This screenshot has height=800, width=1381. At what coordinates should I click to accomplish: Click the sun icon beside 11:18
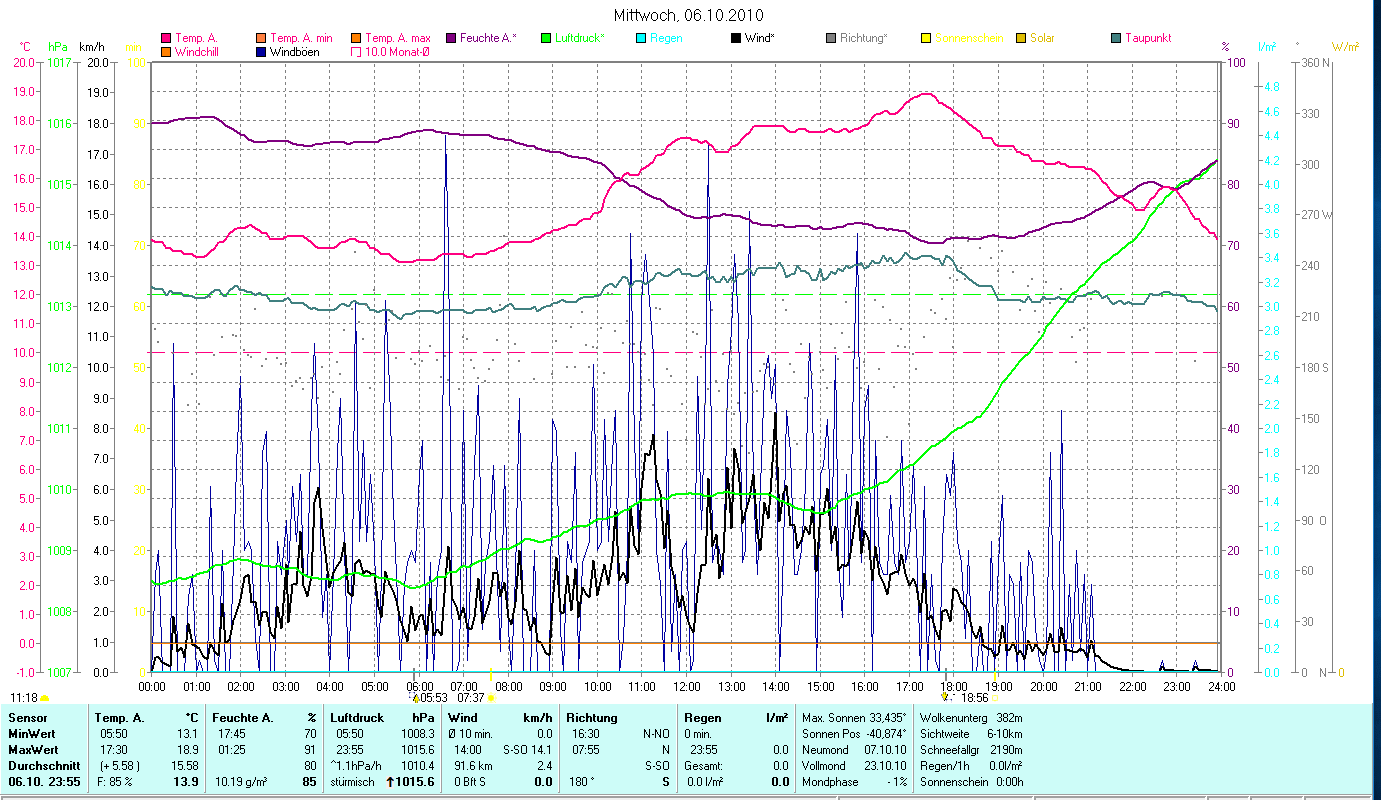pos(45,697)
